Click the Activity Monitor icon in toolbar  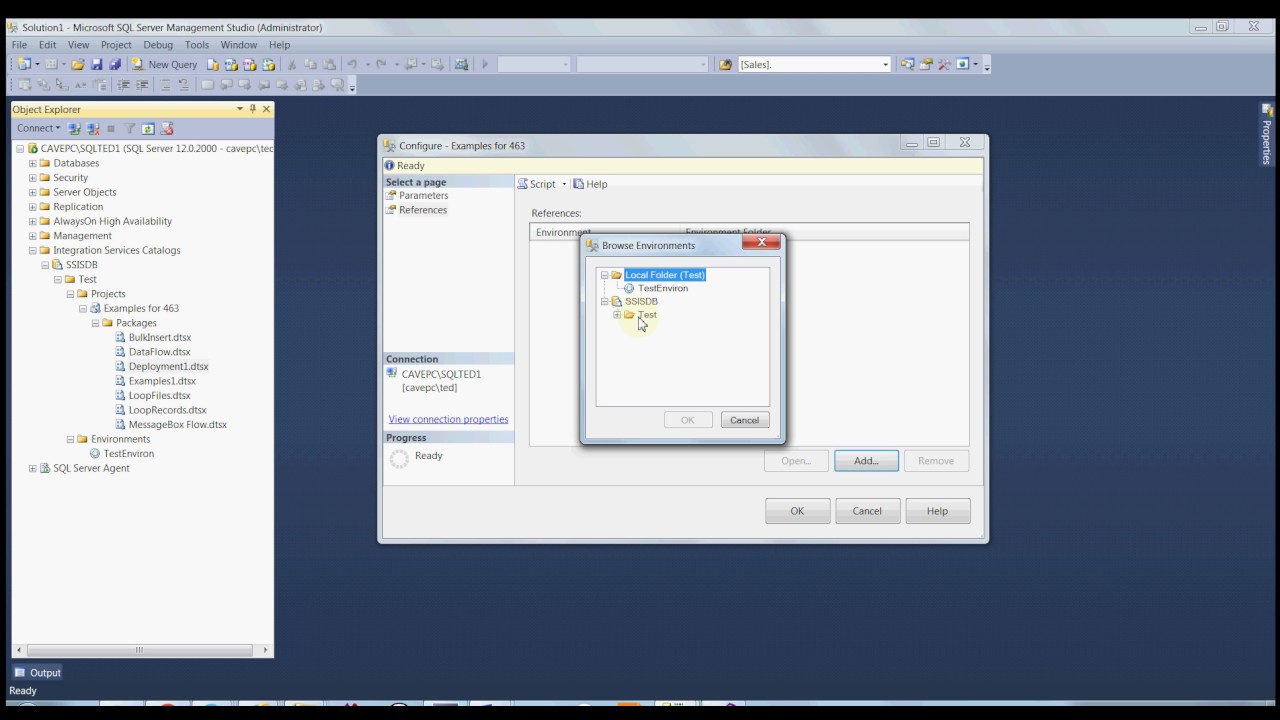(461, 64)
